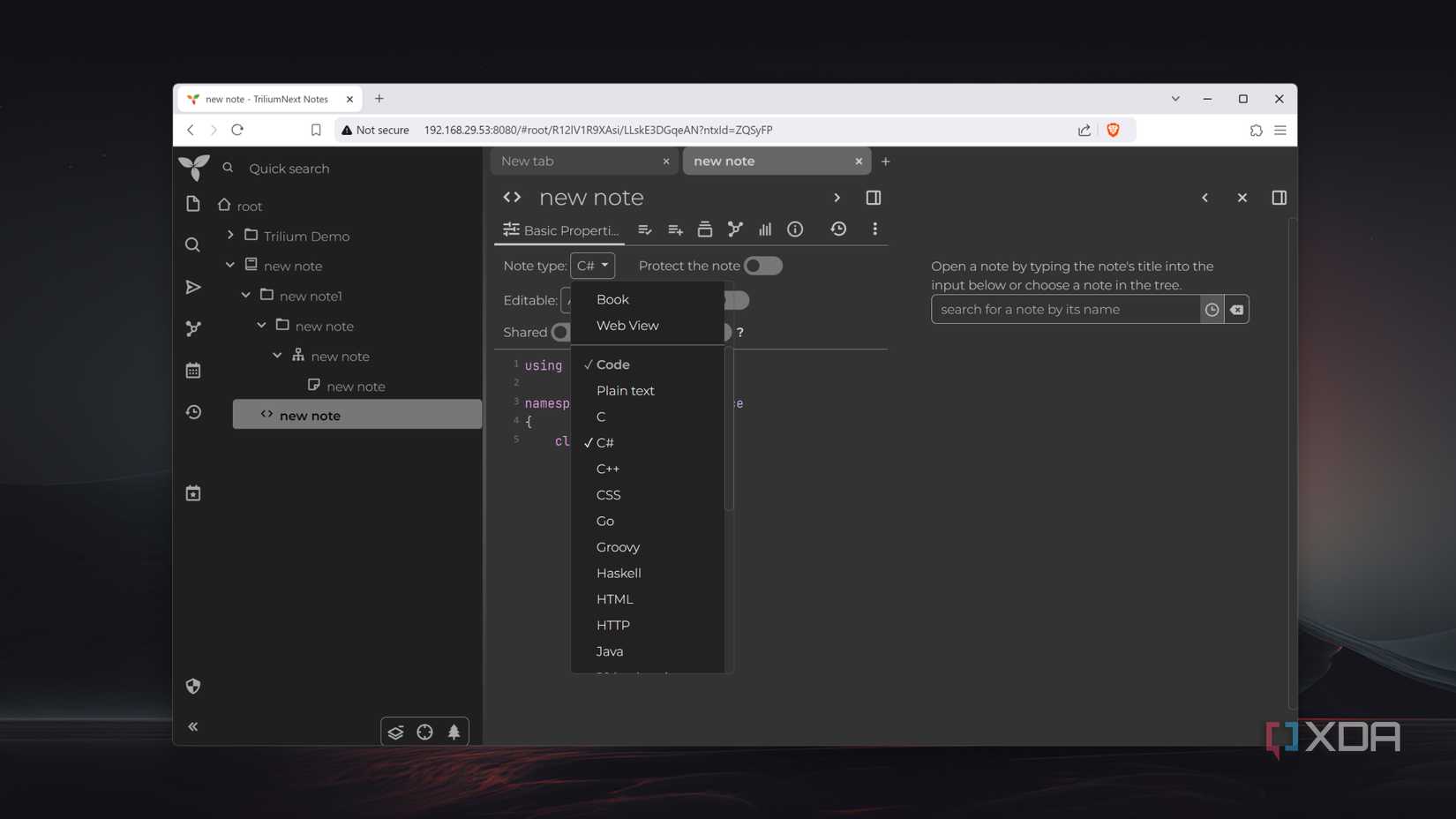
Task: Open the Brave Shields icon
Action: pyautogui.click(x=1113, y=130)
